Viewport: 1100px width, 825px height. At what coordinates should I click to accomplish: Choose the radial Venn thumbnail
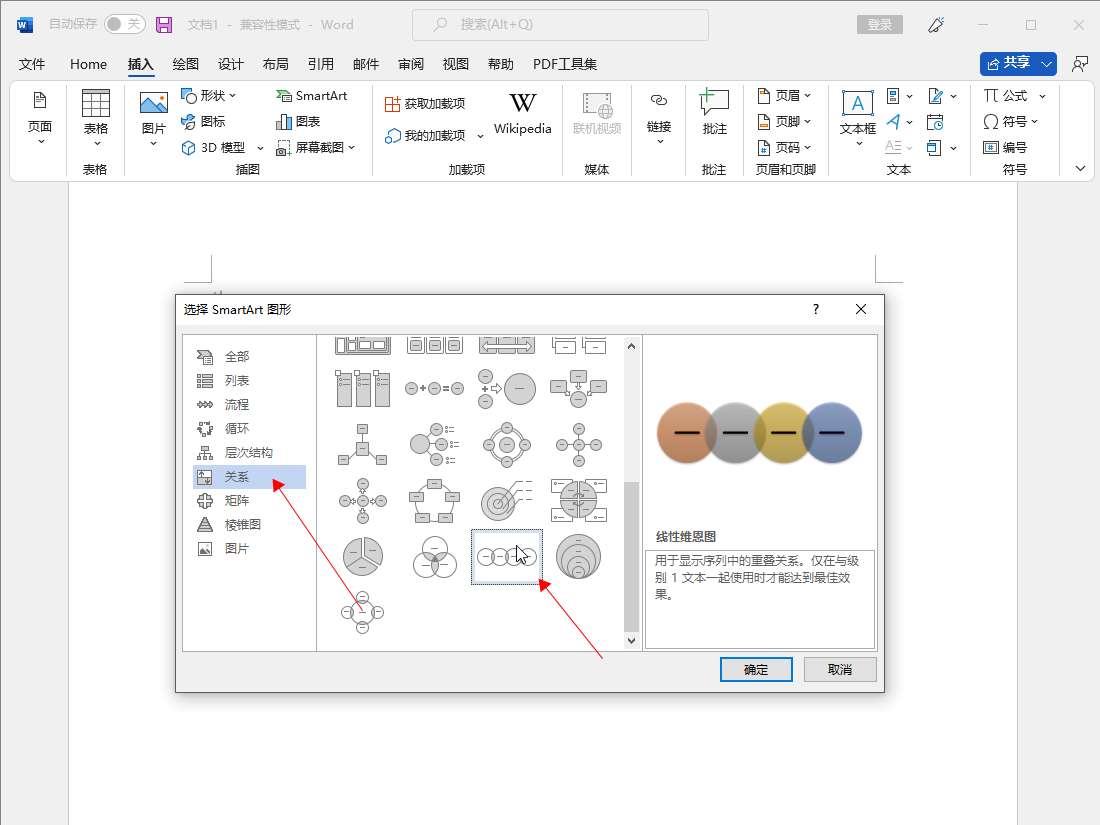(363, 612)
